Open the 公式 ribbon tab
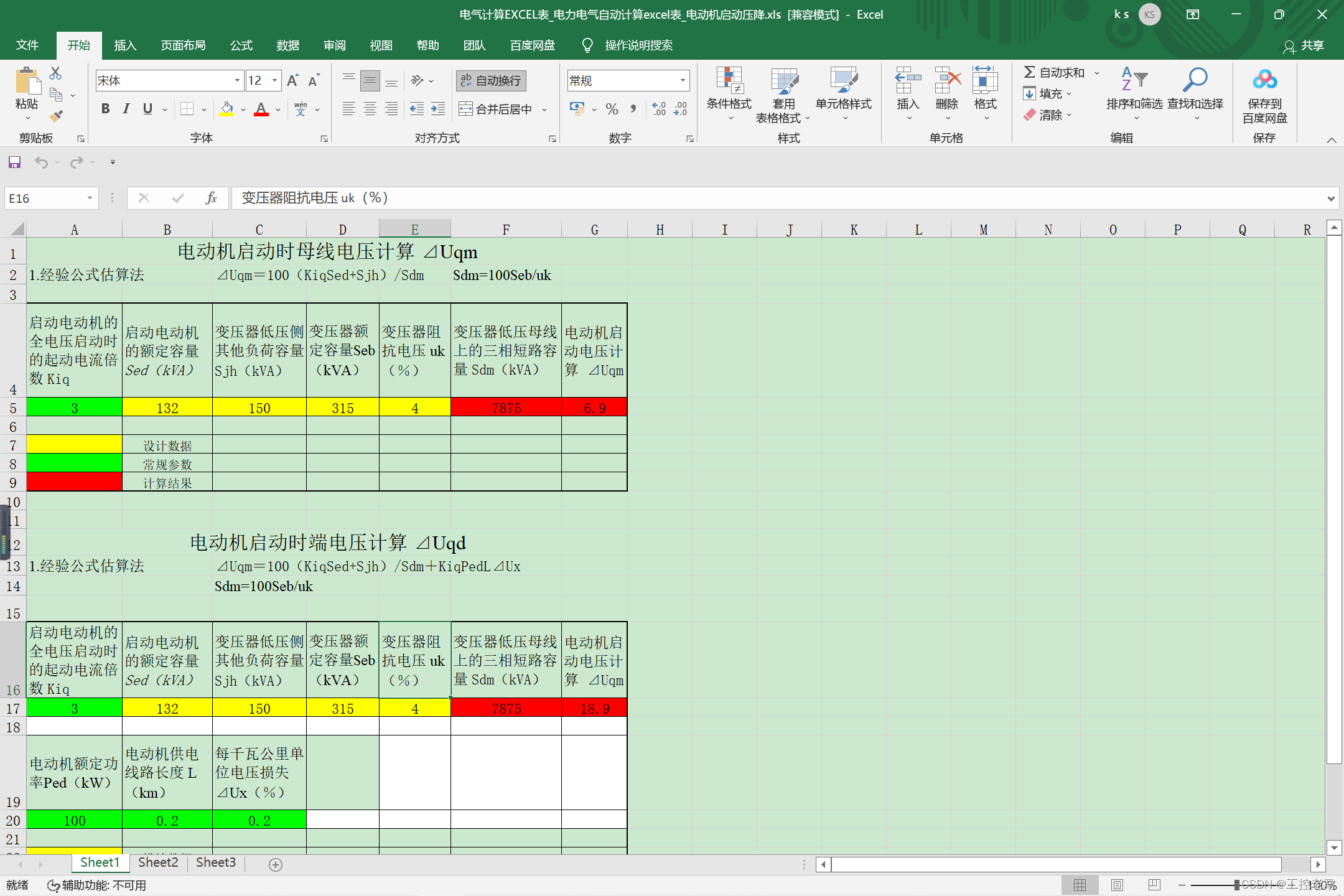The height and width of the screenshot is (896, 1344). tap(241, 45)
